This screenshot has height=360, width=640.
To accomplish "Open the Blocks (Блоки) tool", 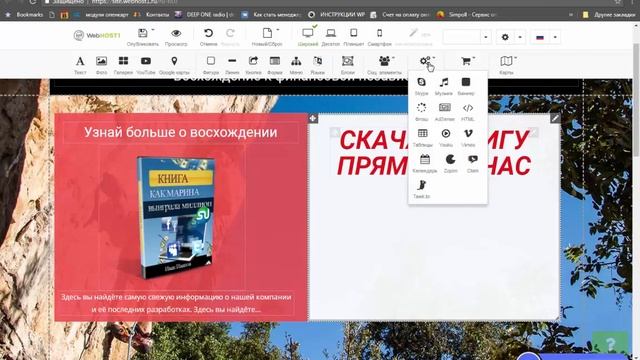I will 347,64.
